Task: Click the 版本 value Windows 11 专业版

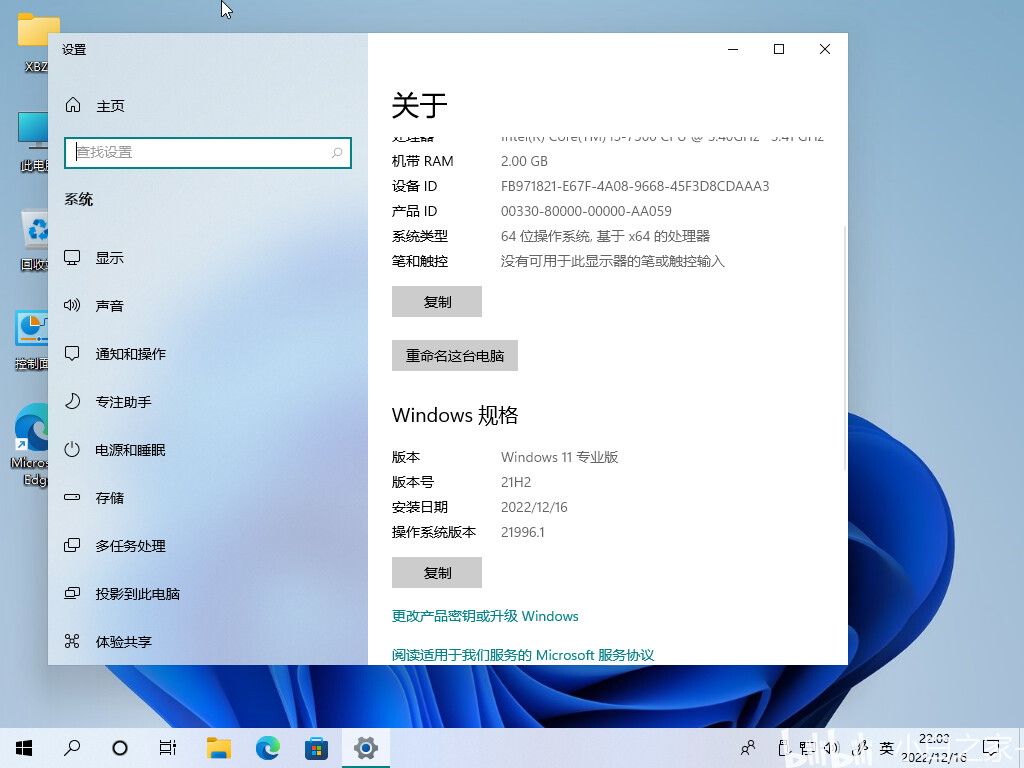Action: pyautogui.click(x=559, y=457)
